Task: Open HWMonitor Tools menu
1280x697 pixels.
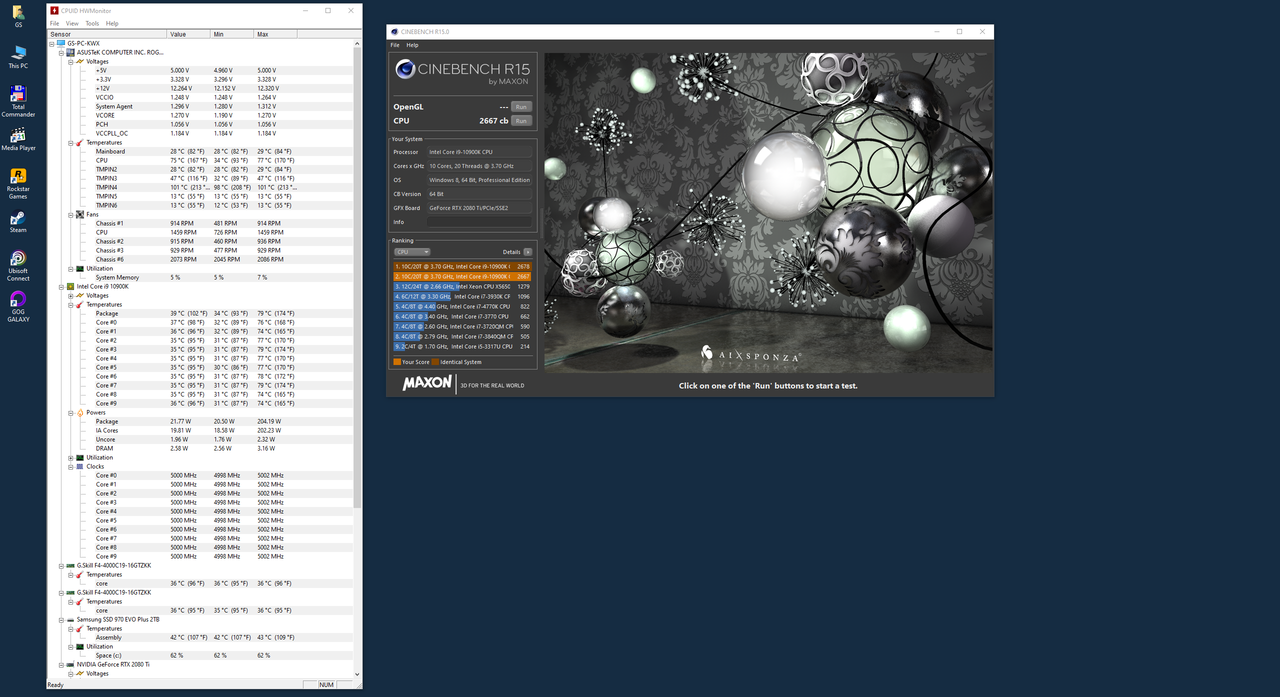Action: (x=92, y=23)
